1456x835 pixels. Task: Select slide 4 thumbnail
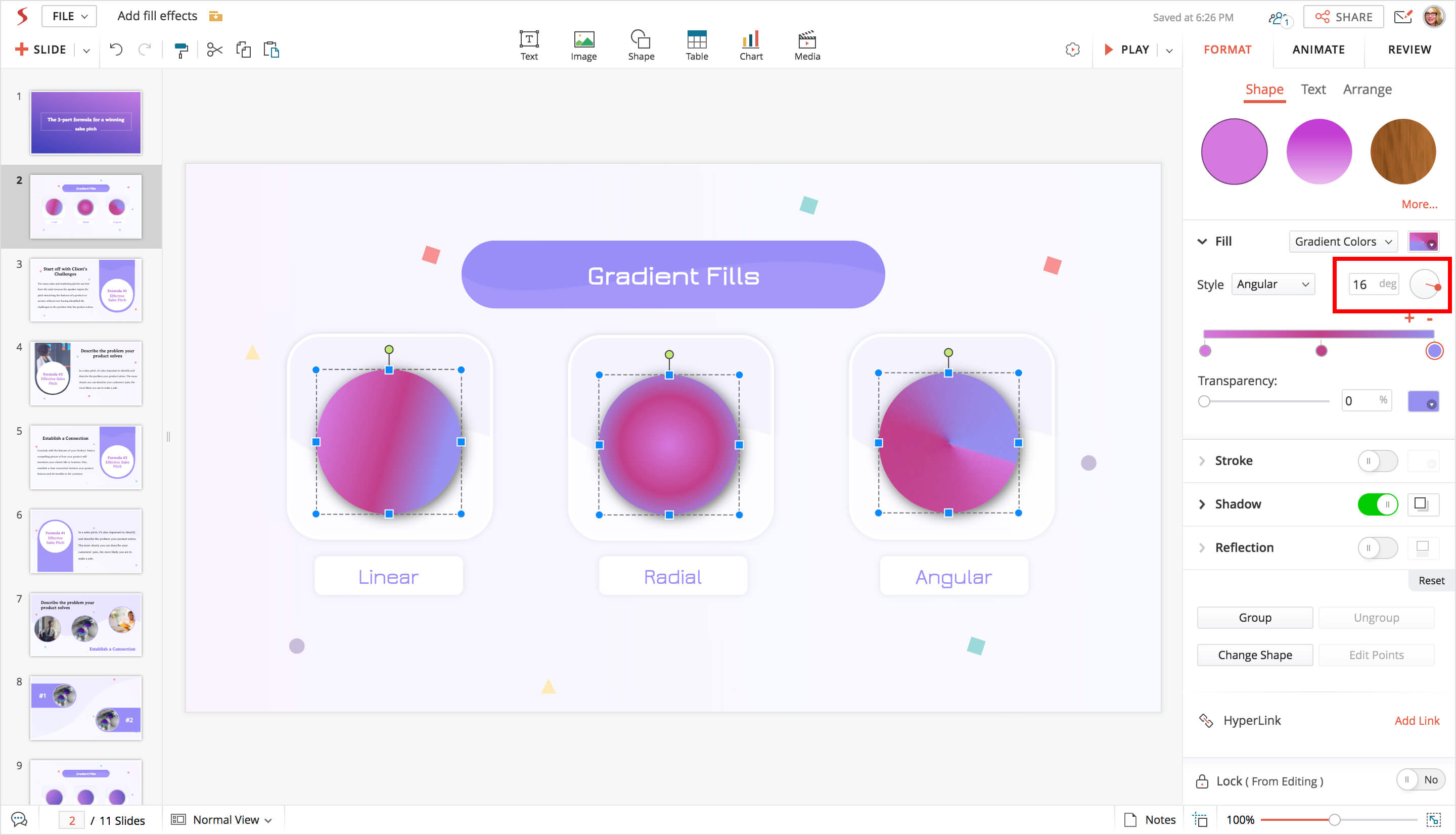[85, 374]
